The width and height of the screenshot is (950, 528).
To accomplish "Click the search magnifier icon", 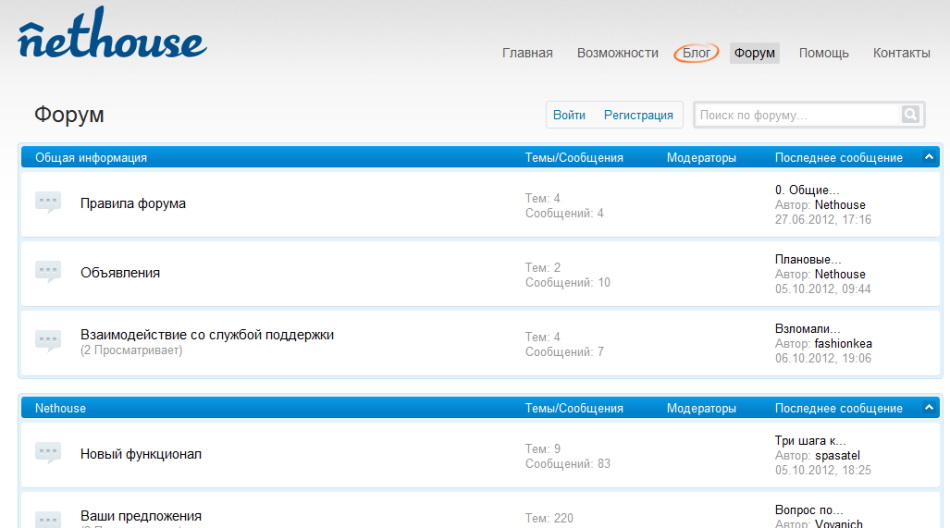I will coord(909,115).
